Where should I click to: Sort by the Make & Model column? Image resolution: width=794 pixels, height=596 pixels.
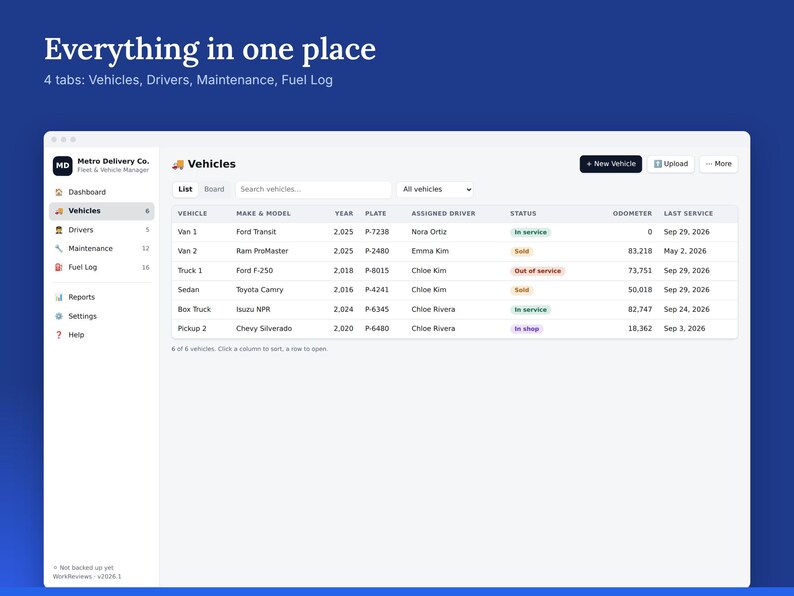(263, 214)
